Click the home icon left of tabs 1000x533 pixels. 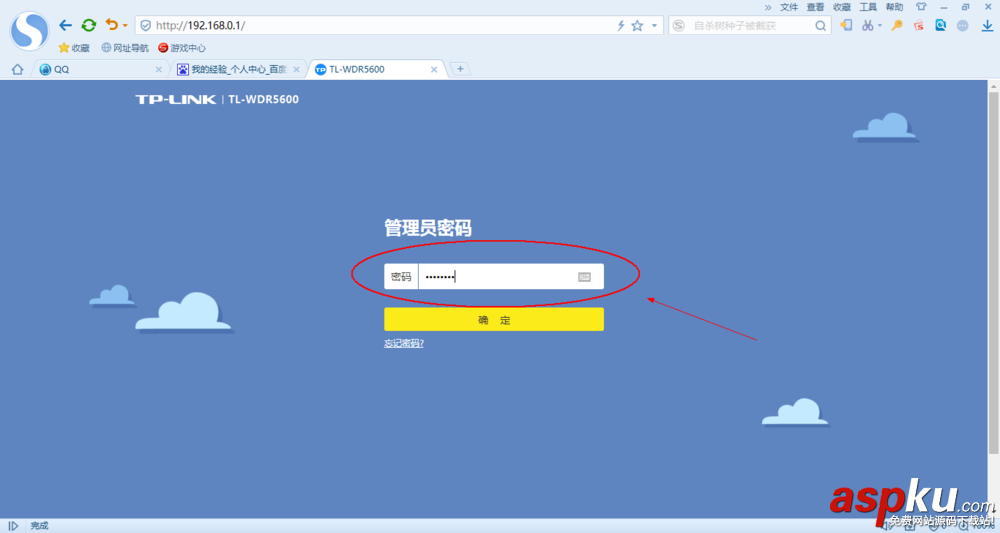coord(17,69)
